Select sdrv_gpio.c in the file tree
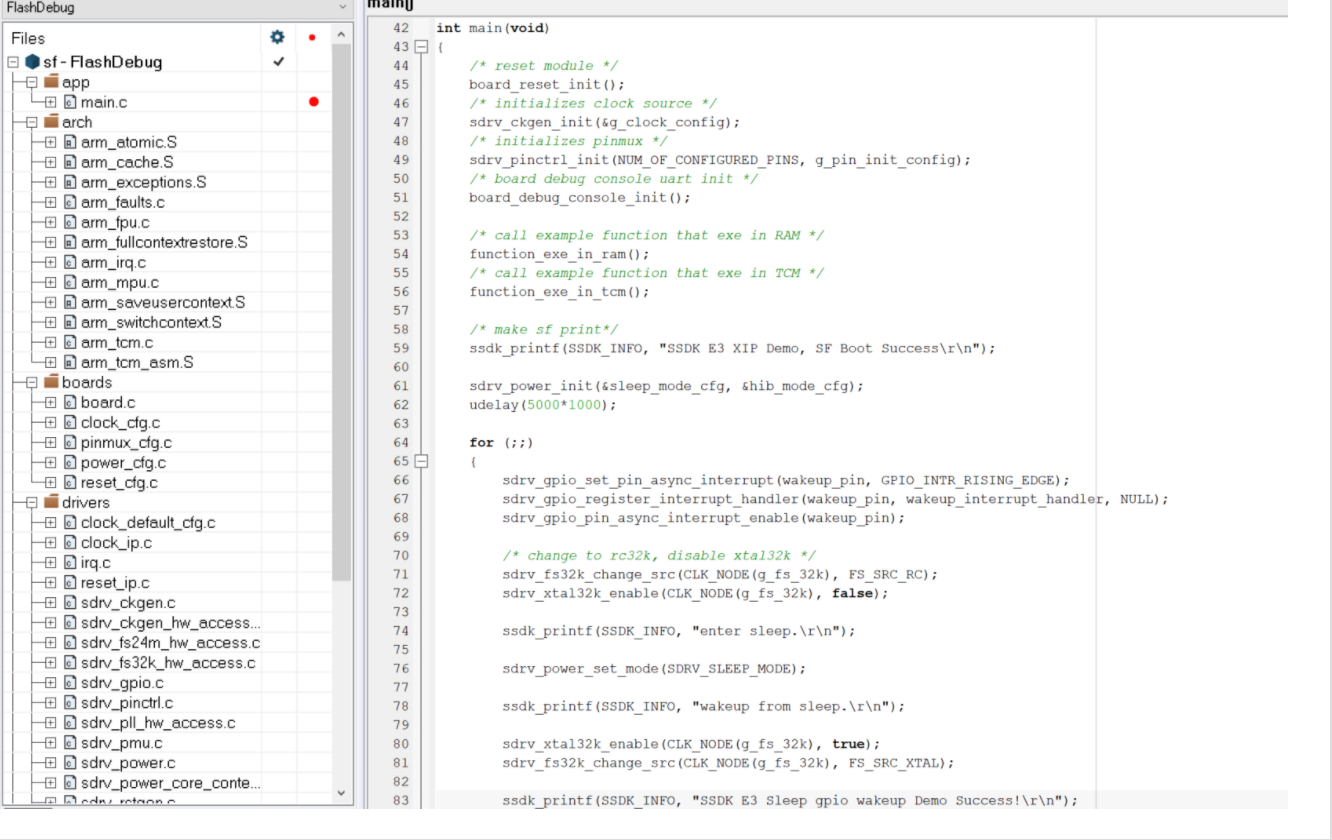The width and height of the screenshot is (1332, 840). 122,682
